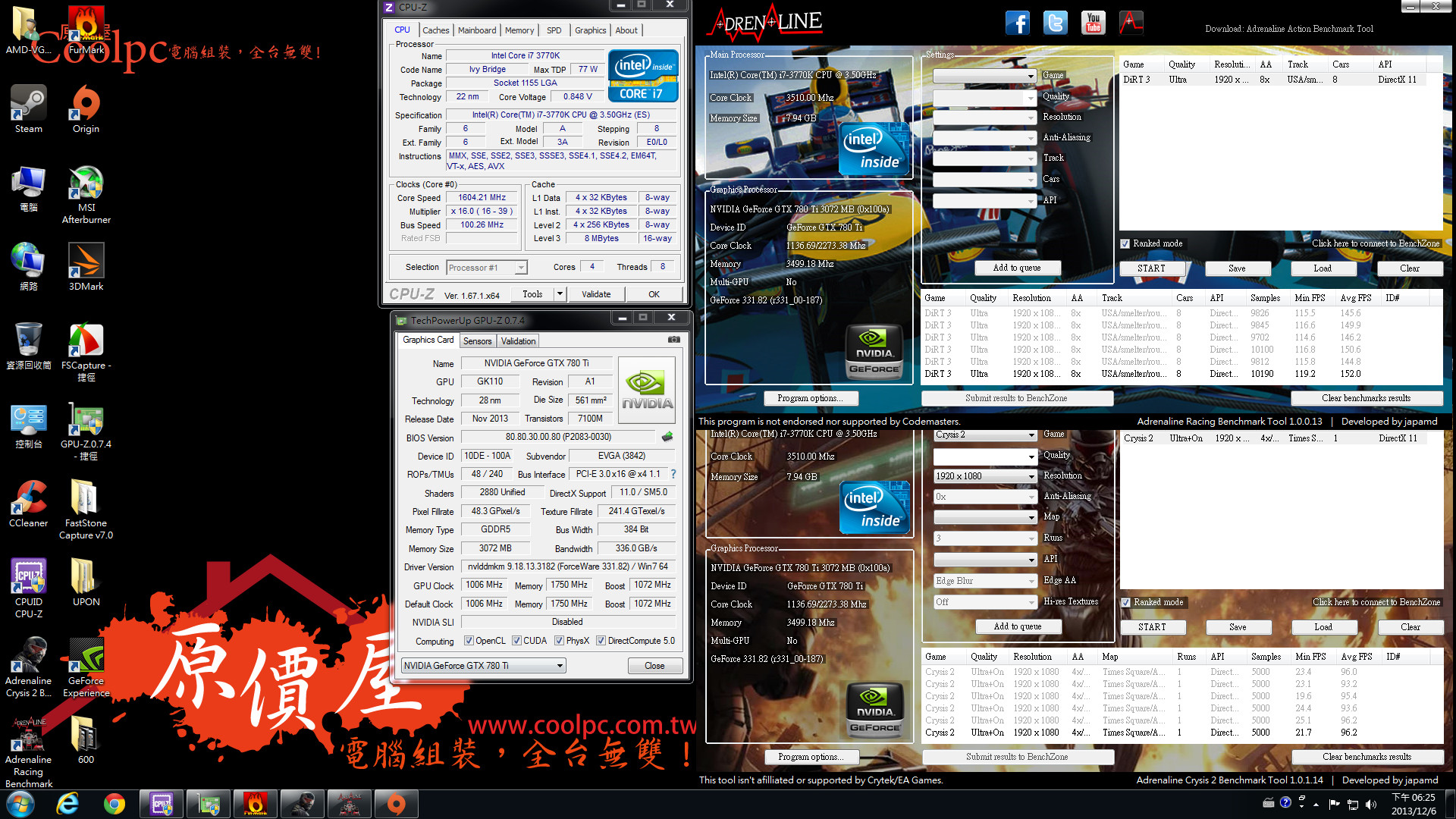Open GeForce Experience shortcut
This screenshot has height=819, width=1456.
[x=86, y=667]
